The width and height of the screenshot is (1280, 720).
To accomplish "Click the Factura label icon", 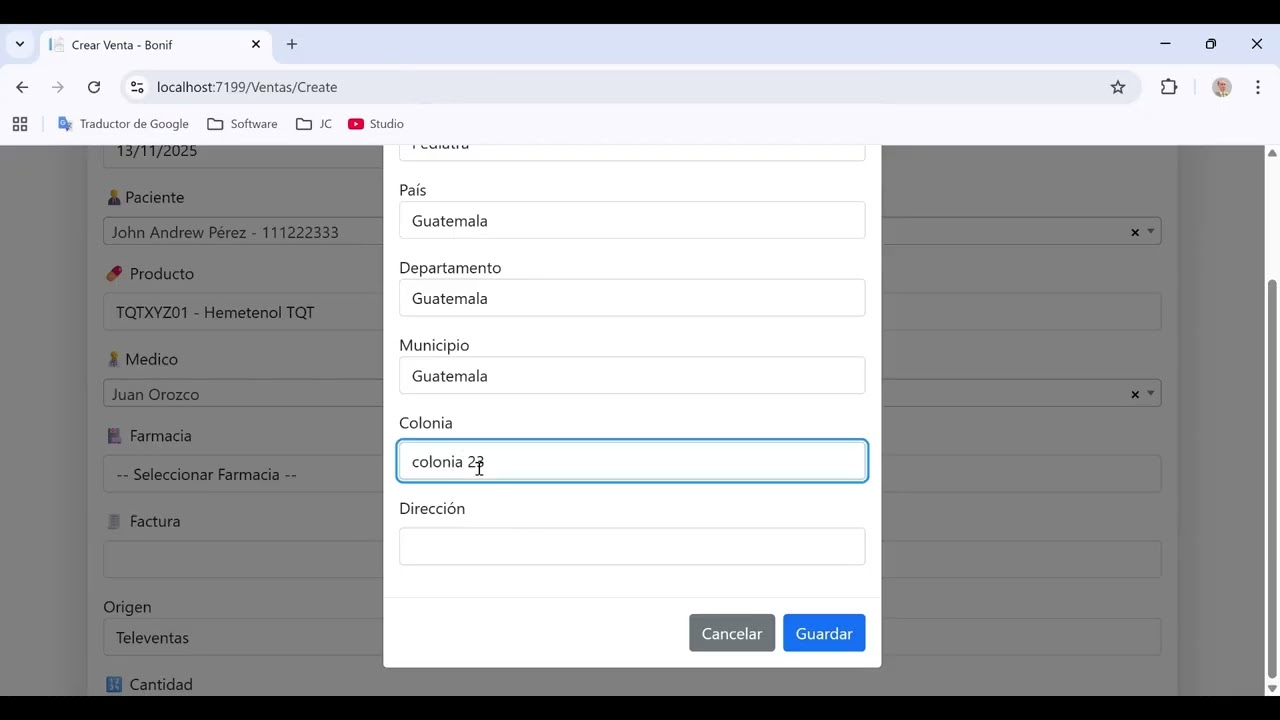I will (114, 521).
